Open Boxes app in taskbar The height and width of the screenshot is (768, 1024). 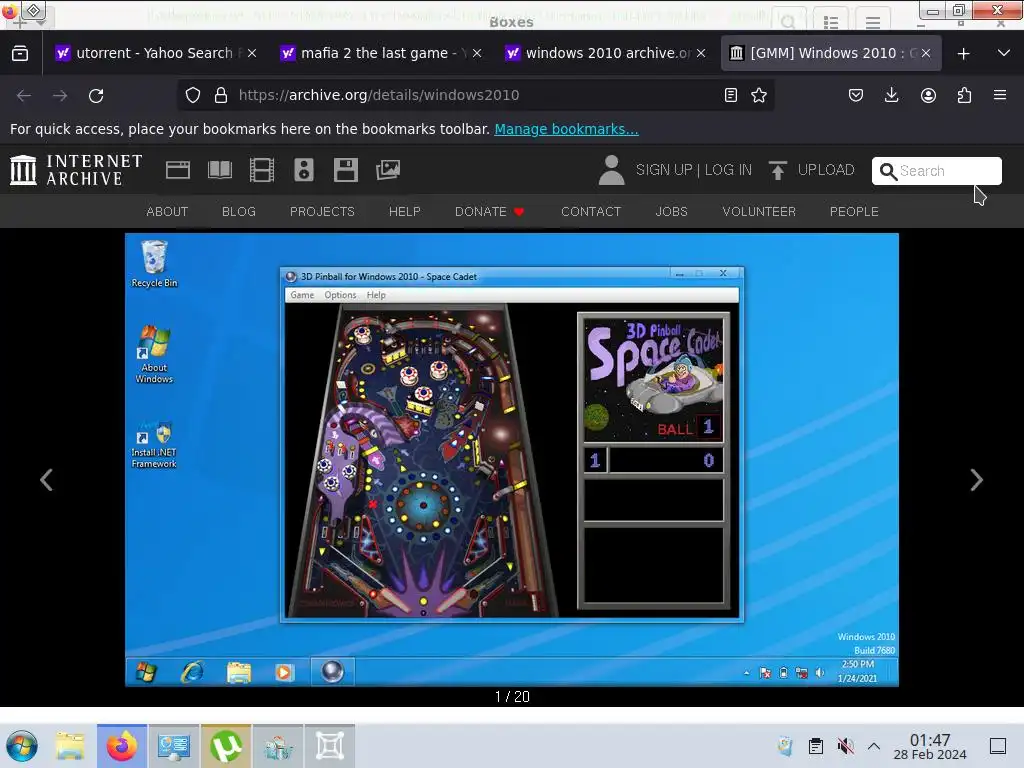tap(330, 746)
